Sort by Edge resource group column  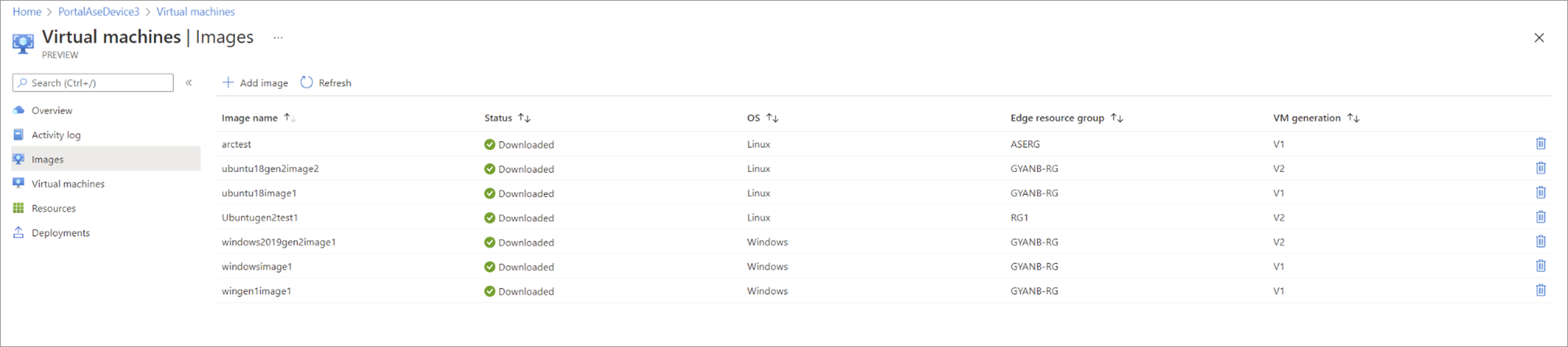[x=1117, y=118]
